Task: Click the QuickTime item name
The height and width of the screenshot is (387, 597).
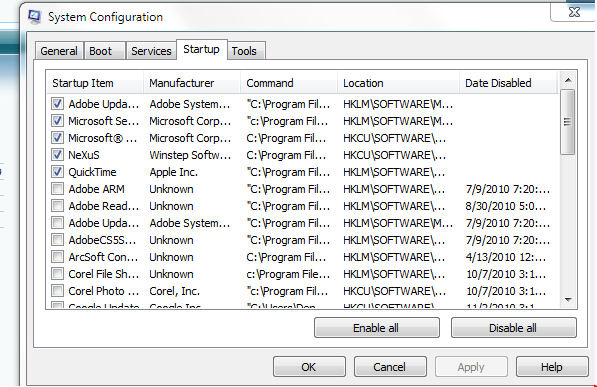Action: click(92, 172)
